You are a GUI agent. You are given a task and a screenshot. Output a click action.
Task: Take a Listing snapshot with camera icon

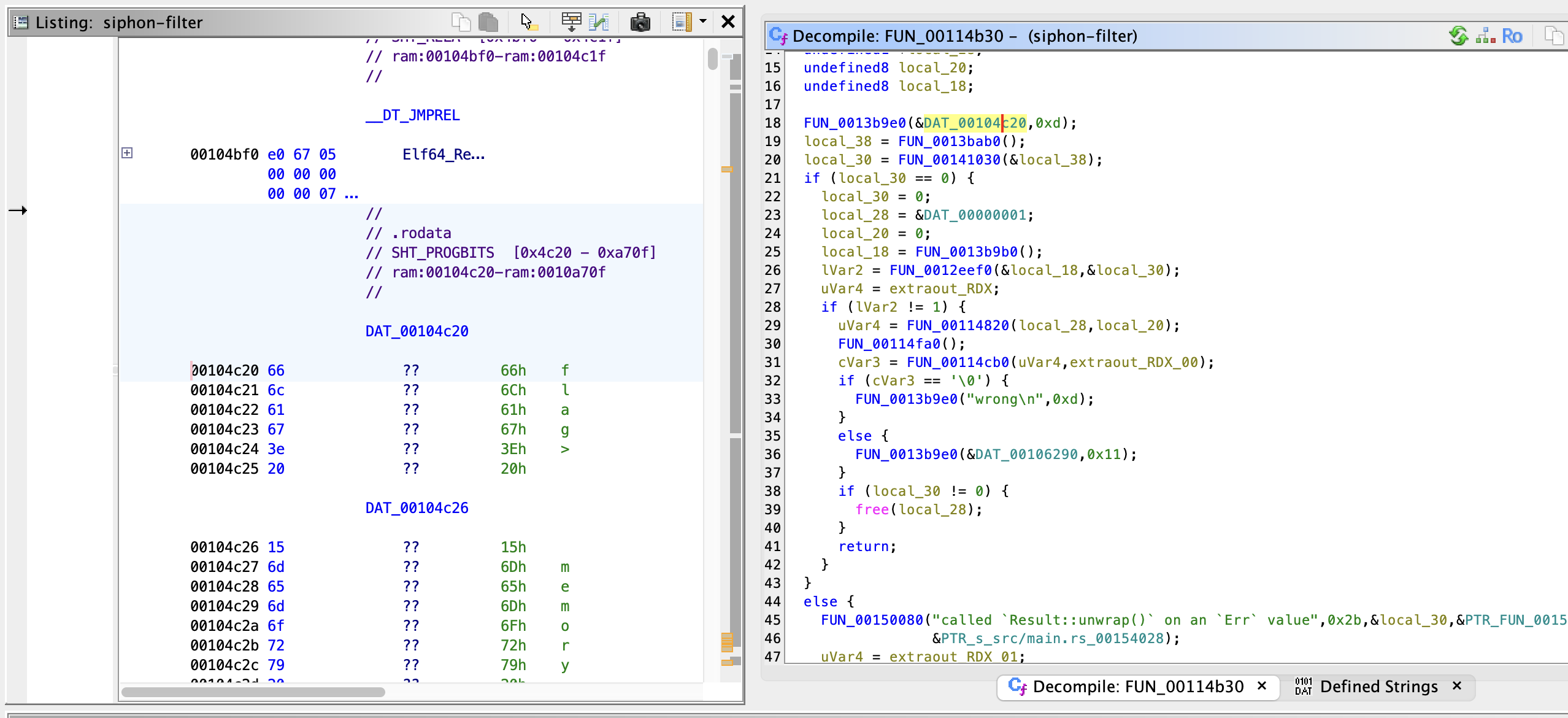tap(640, 22)
